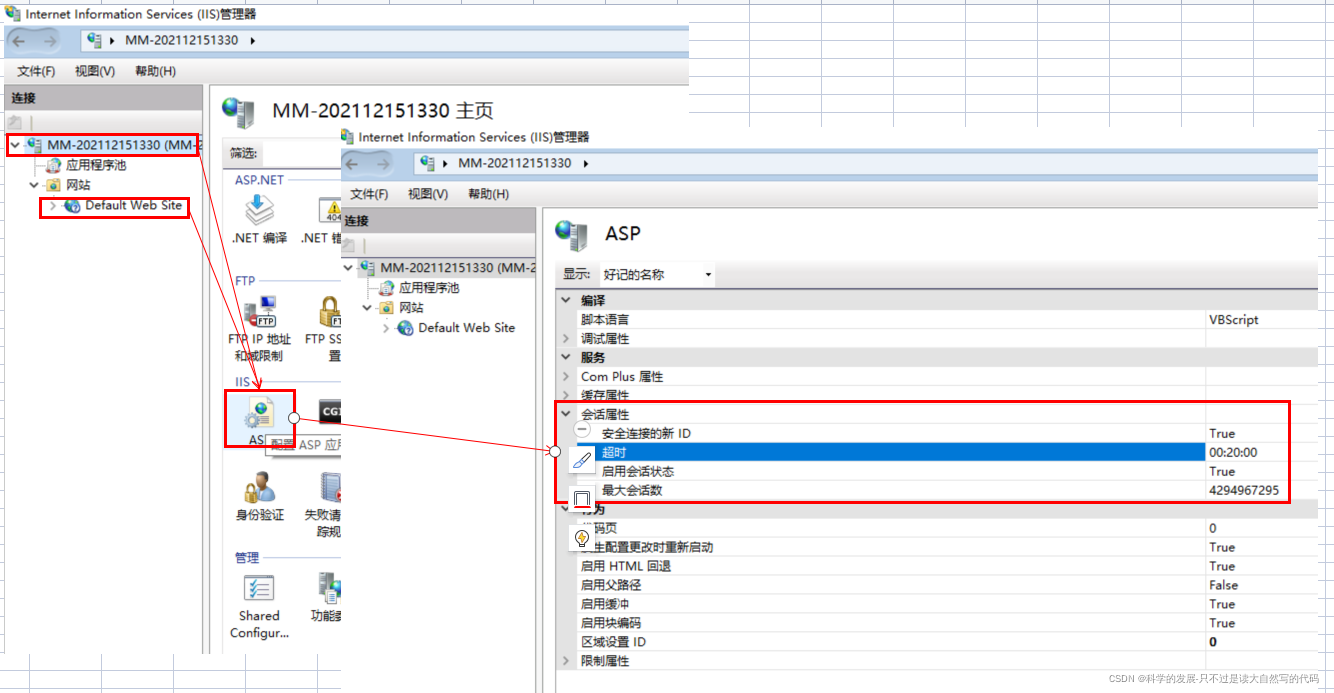Select the CGI feature icon

[x=330, y=412]
